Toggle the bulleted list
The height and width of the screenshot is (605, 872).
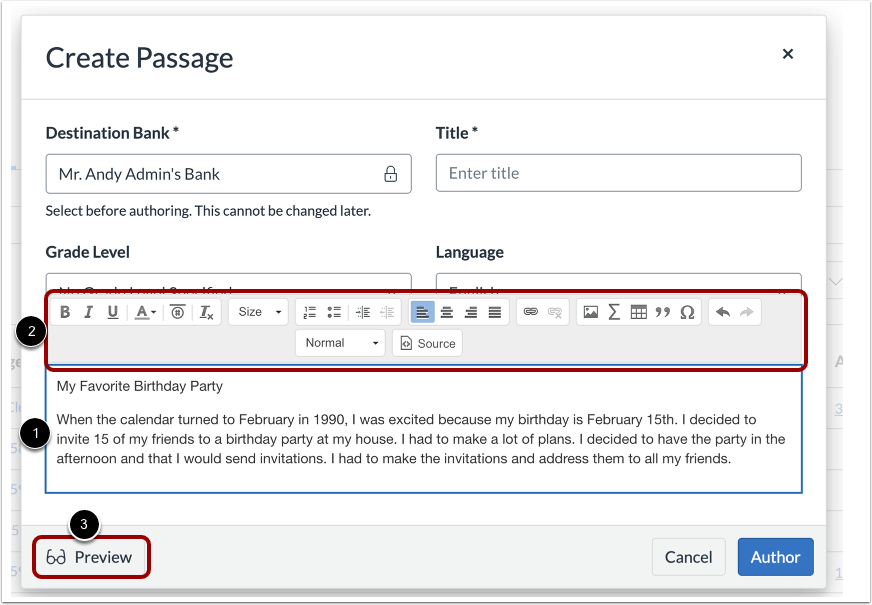(334, 311)
